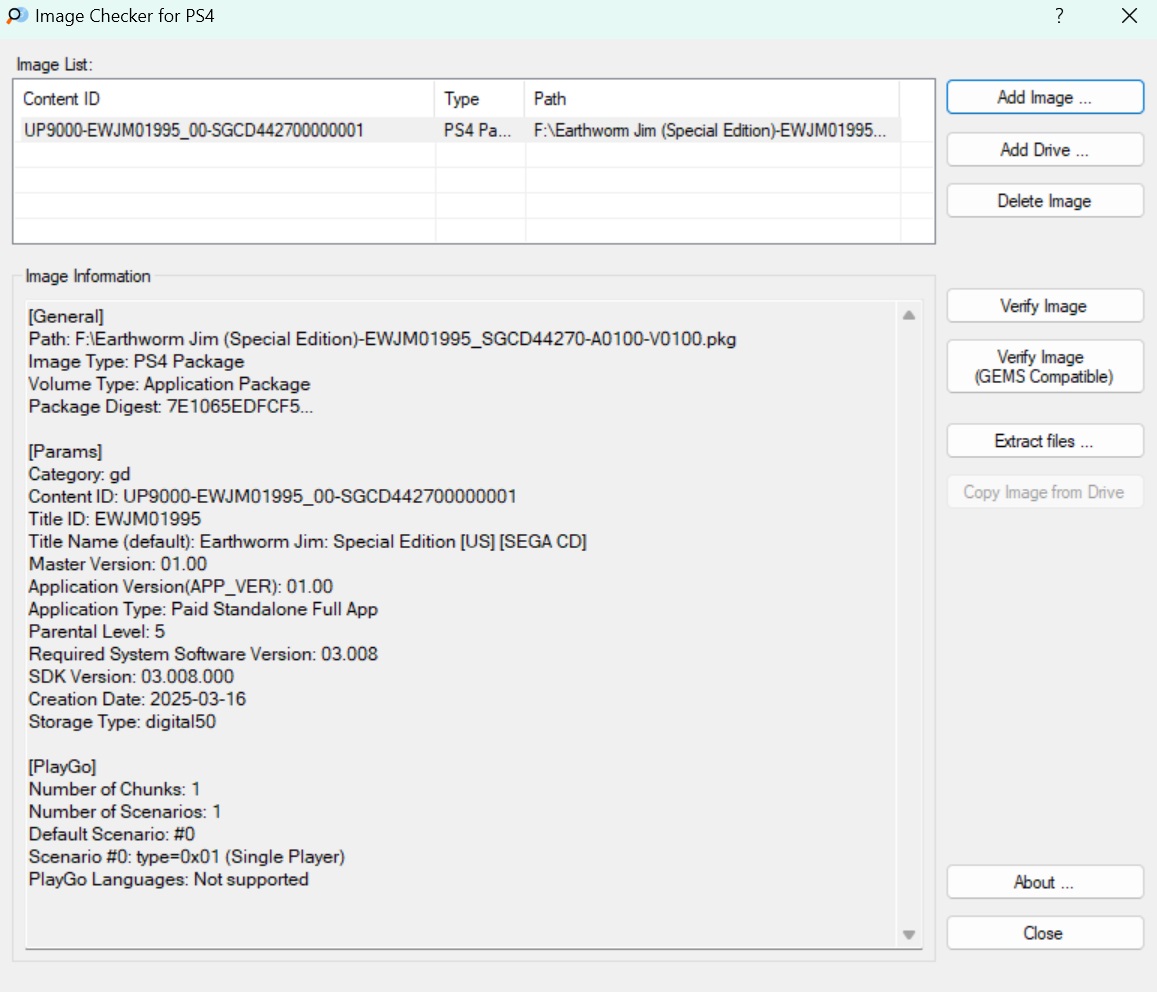Select the UP9000-EWJM01995 content ID row
This screenshot has height=992, width=1157.
tap(194, 130)
